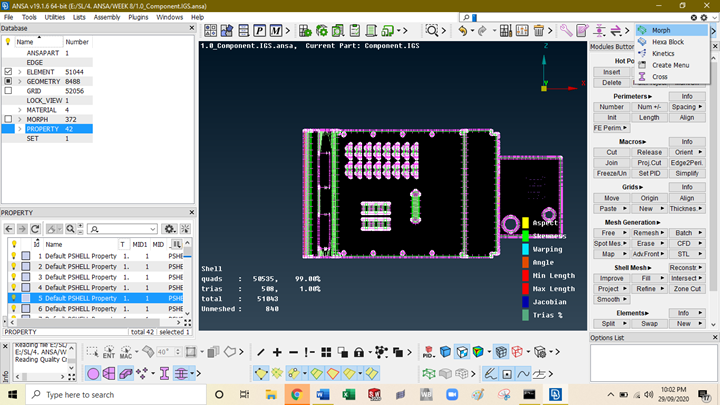Click the green wireframe mesh icon
Viewport: 720px width, 405px height.
point(428,374)
